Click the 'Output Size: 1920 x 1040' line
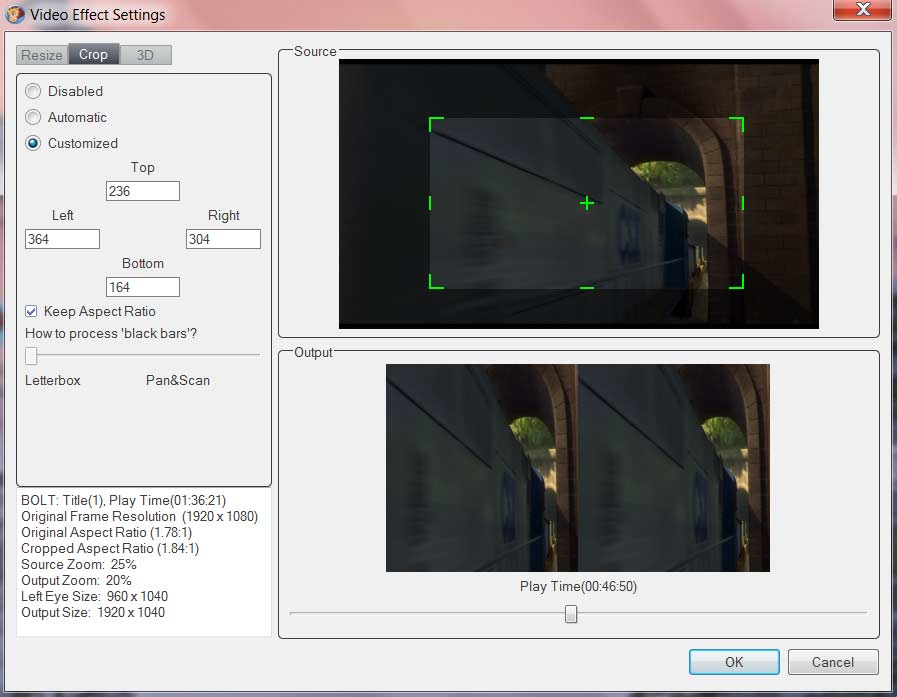 click(x=93, y=613)
